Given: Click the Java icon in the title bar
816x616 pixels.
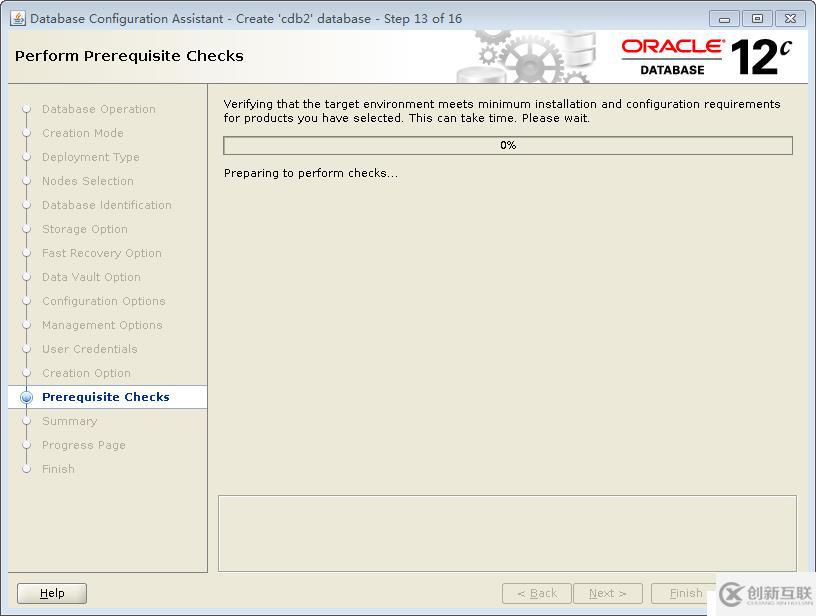Looking at the screenshot, I should click(x=18, y=18).
